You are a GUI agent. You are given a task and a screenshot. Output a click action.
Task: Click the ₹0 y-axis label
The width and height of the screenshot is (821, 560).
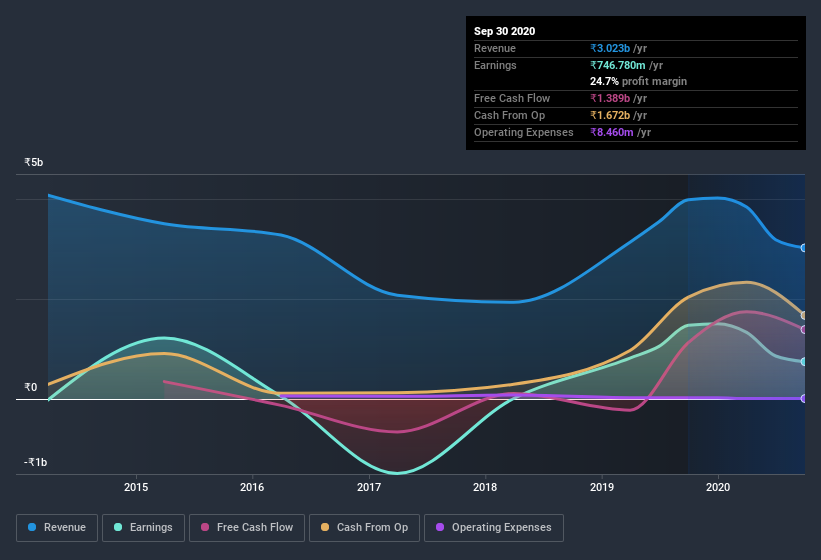(30, 387)
